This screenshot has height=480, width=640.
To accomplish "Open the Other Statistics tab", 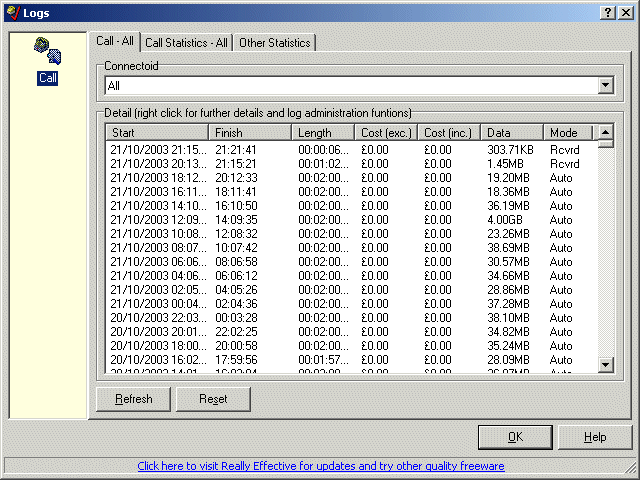I will pos(275,42).
